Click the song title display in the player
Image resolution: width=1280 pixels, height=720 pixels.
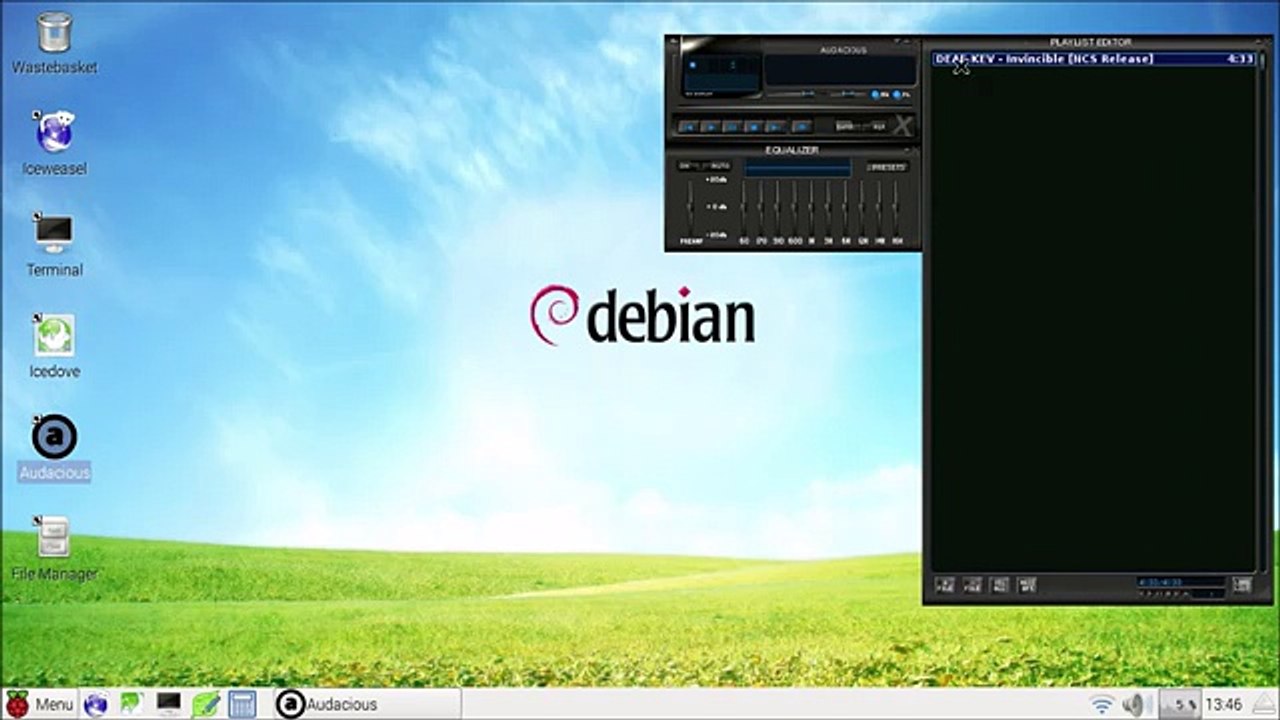click(840, 70)
